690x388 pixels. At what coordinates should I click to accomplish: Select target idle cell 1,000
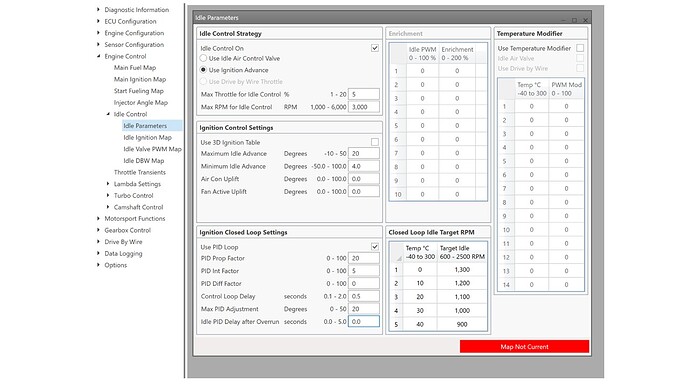click(x=462, y=311)
